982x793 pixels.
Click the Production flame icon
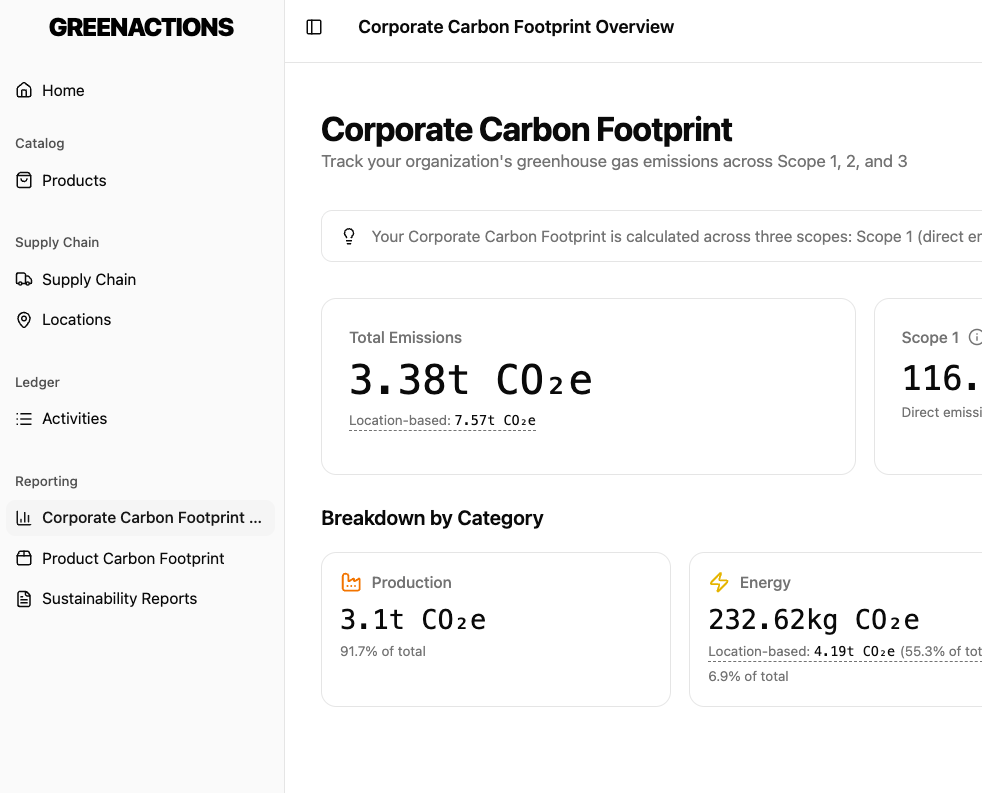click(351, 582)
